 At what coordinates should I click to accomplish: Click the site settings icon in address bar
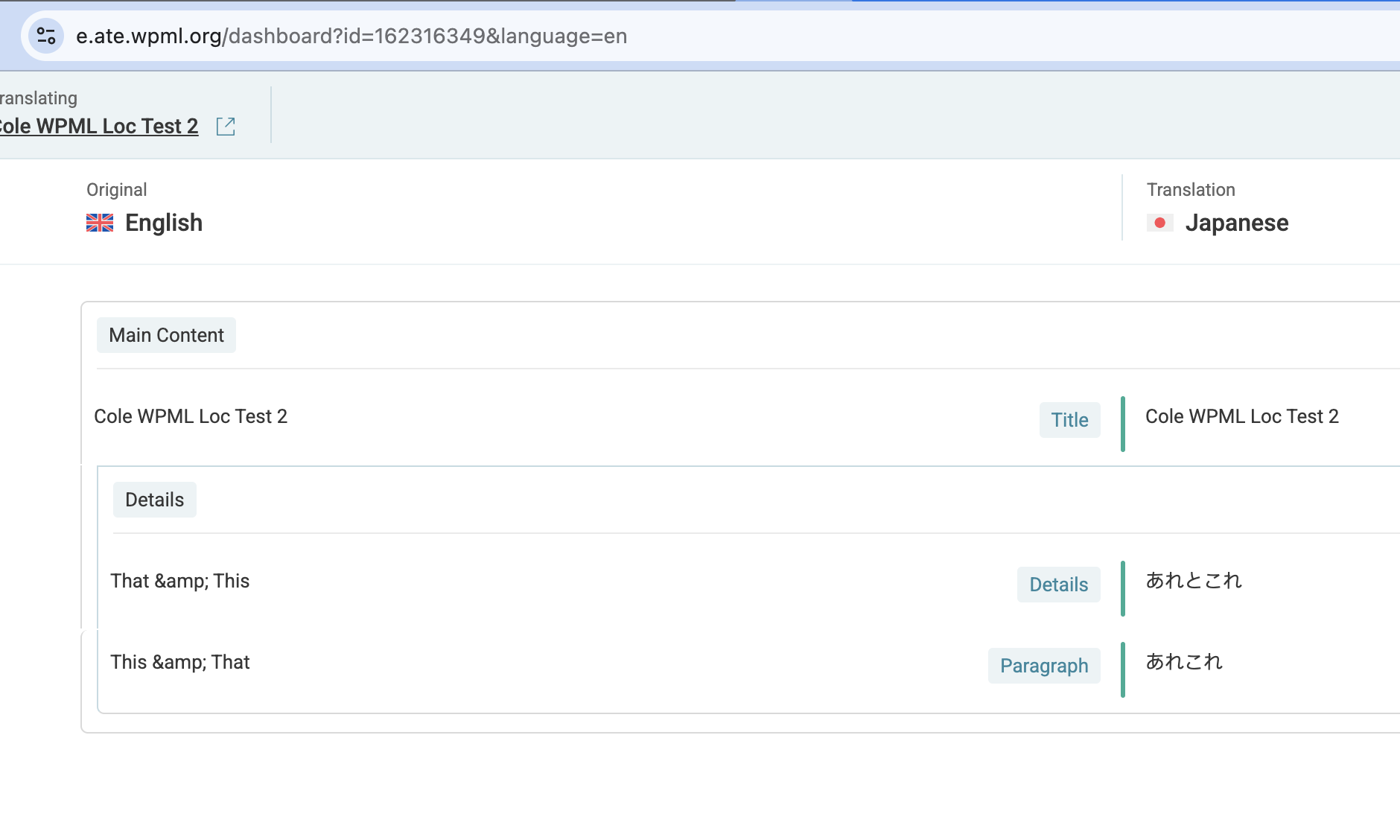tap(46, 36)
